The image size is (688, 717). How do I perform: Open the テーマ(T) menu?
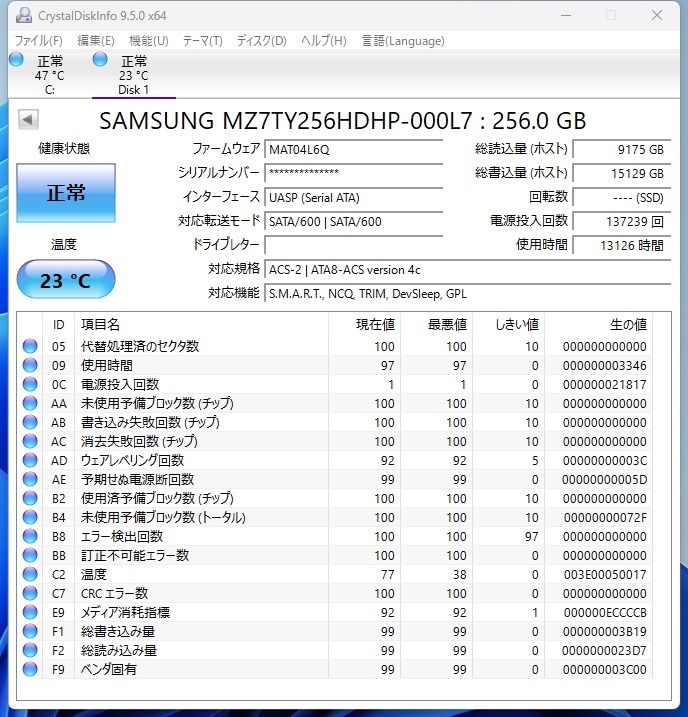pyautogui.click(x=203, y=41)
